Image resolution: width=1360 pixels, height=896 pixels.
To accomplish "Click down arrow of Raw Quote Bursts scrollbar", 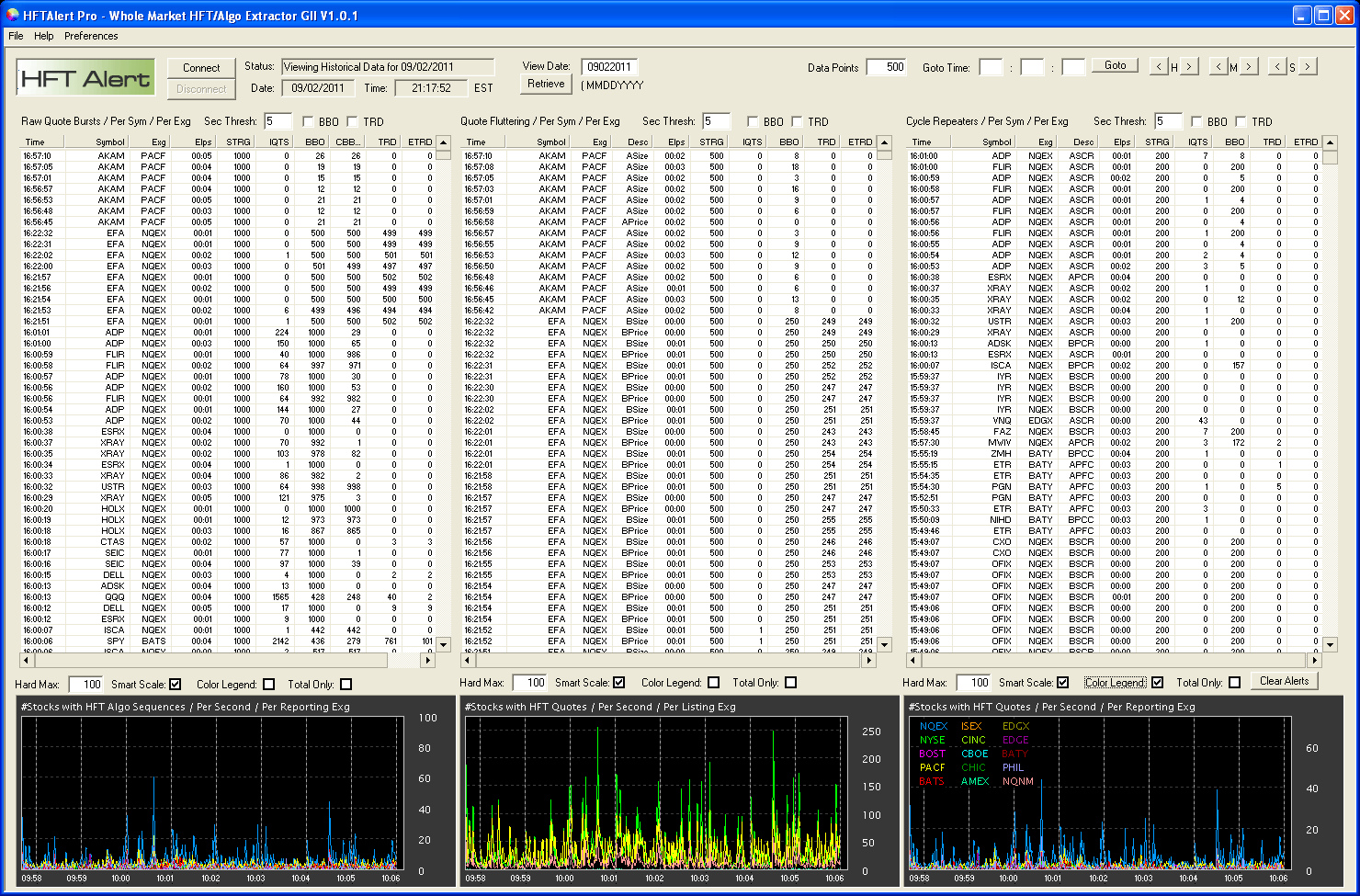I will tap(443, 644).
